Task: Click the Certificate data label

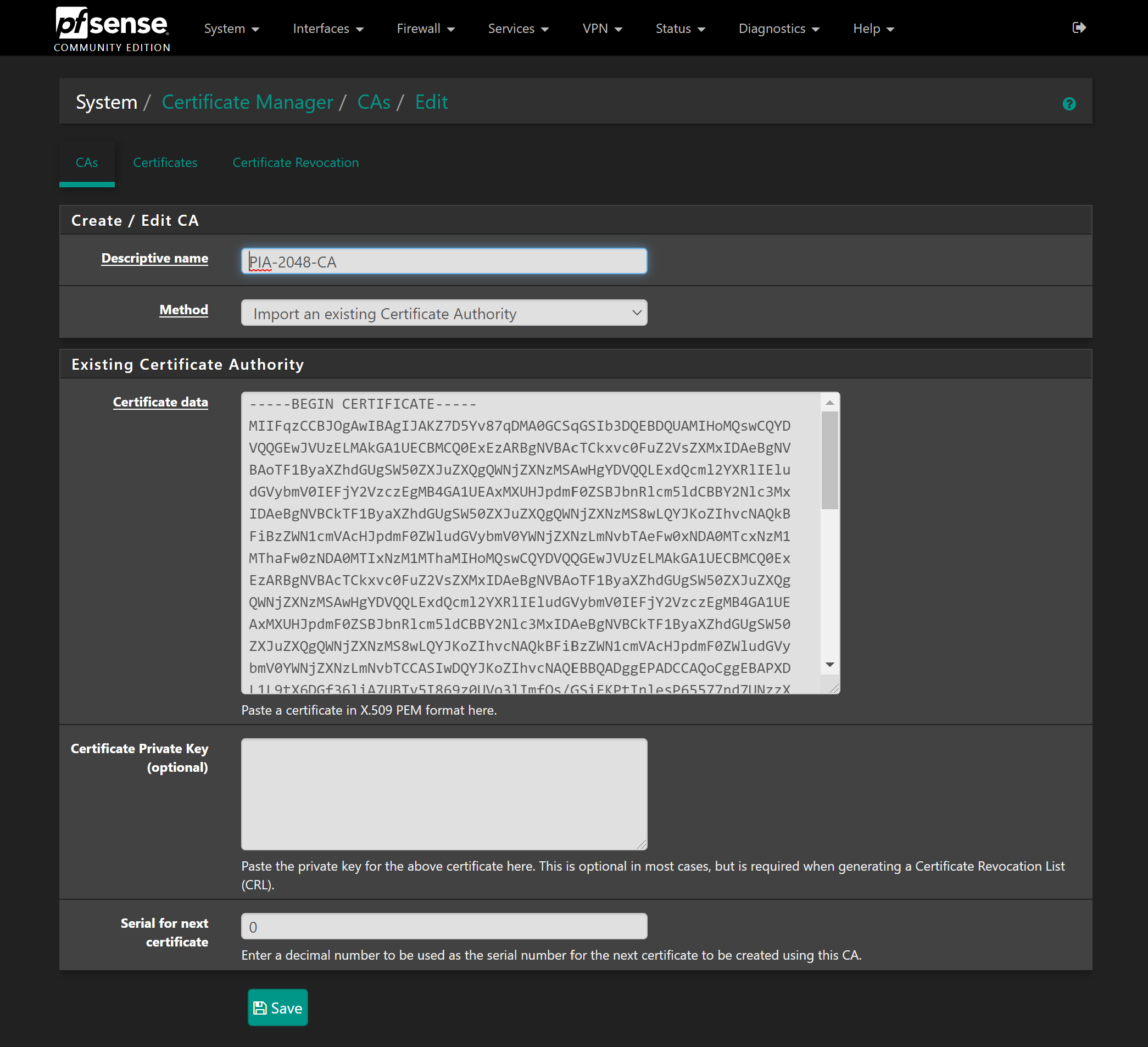Action: coord(160,402)
